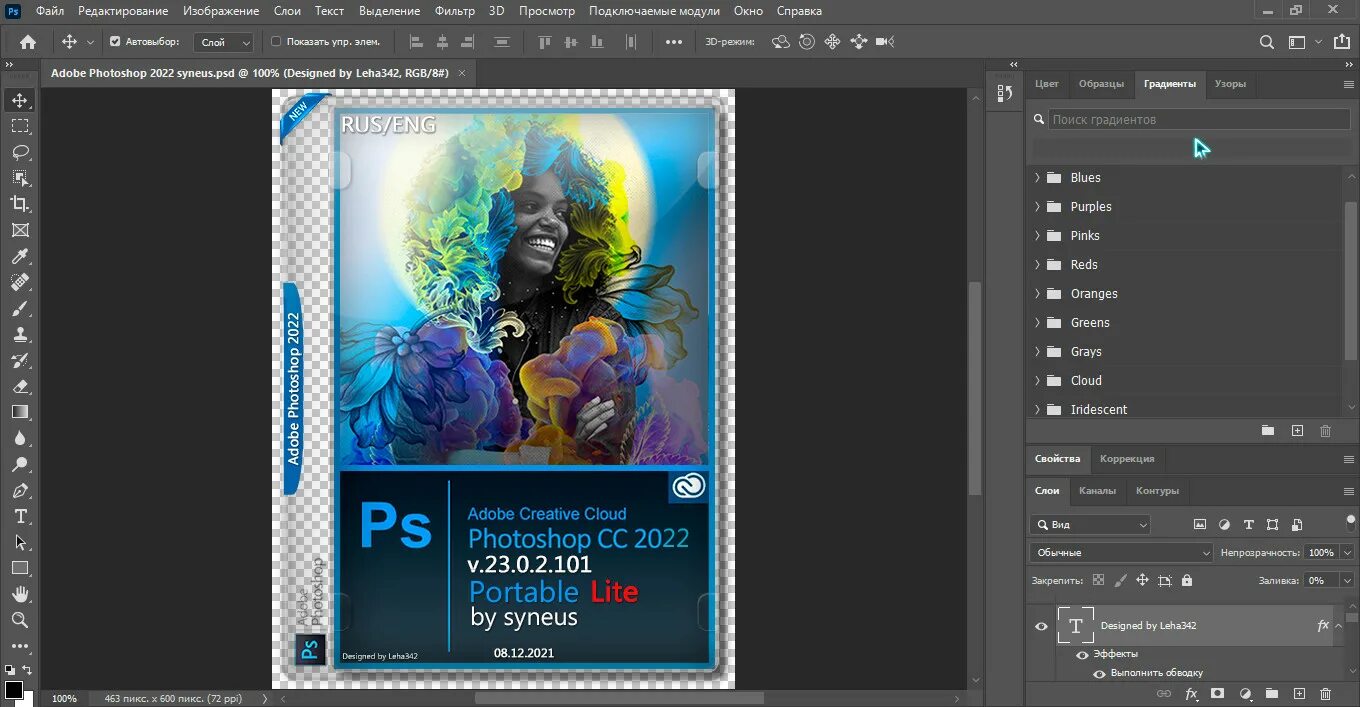The height and width of the screenshot is (707, 1360).
Task: Toggle pixel layer filter in Layers panel
Action: click(x=1200, y=524)
